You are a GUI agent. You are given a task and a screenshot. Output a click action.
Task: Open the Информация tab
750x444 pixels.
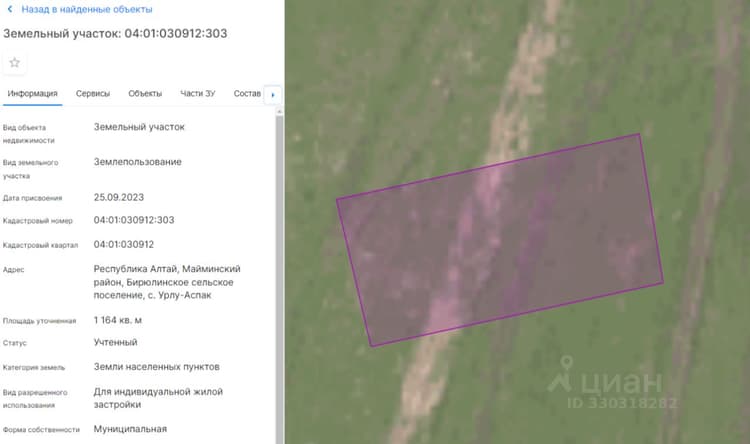tap(33, 93)
